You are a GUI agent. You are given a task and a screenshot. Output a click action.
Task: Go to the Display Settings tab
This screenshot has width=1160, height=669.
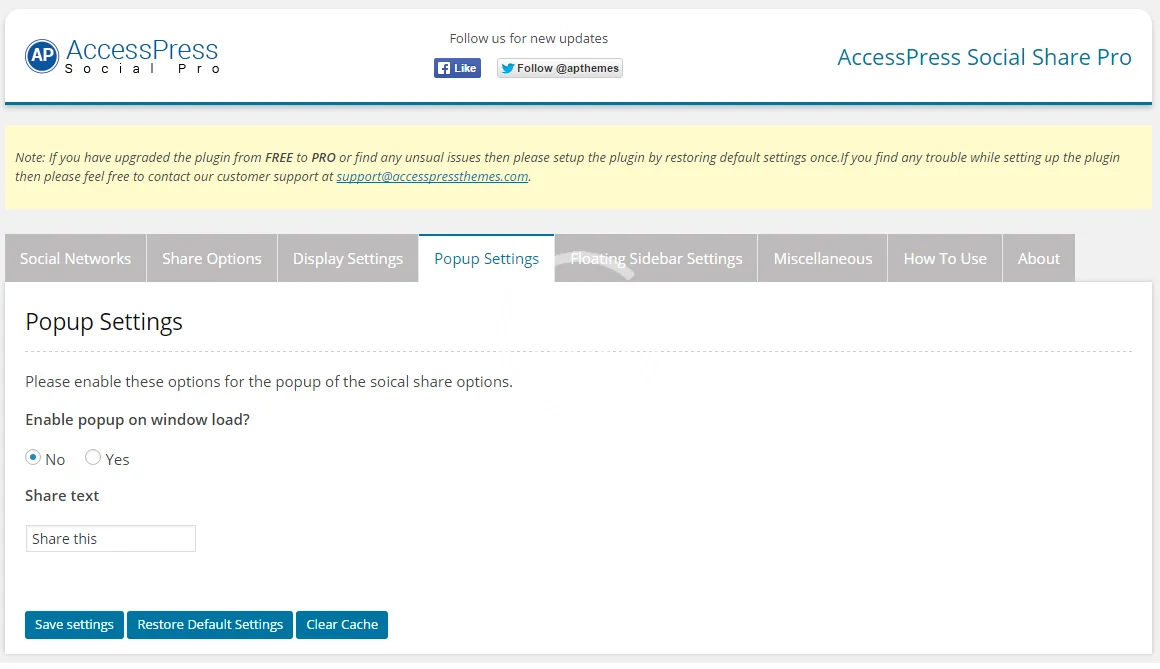[x=348, y=258]
